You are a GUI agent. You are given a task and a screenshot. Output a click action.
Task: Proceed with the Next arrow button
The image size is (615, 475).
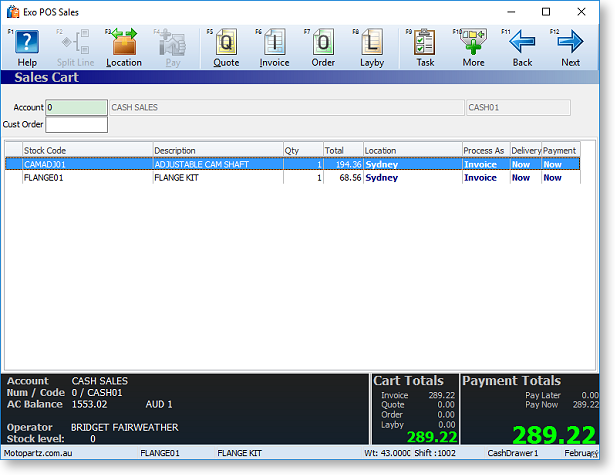(x=570, y=46)
